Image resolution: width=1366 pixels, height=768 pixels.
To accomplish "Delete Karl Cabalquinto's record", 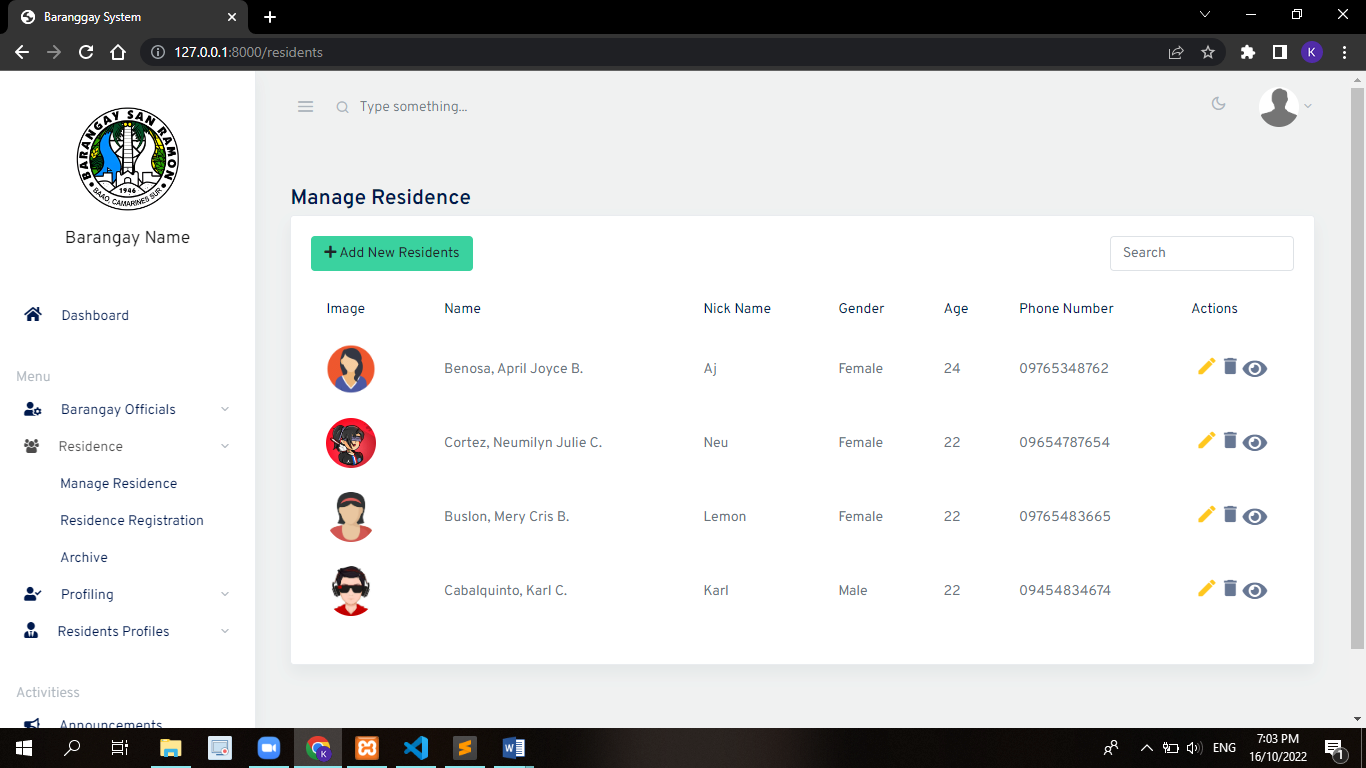I will [x=1230, y=589].
